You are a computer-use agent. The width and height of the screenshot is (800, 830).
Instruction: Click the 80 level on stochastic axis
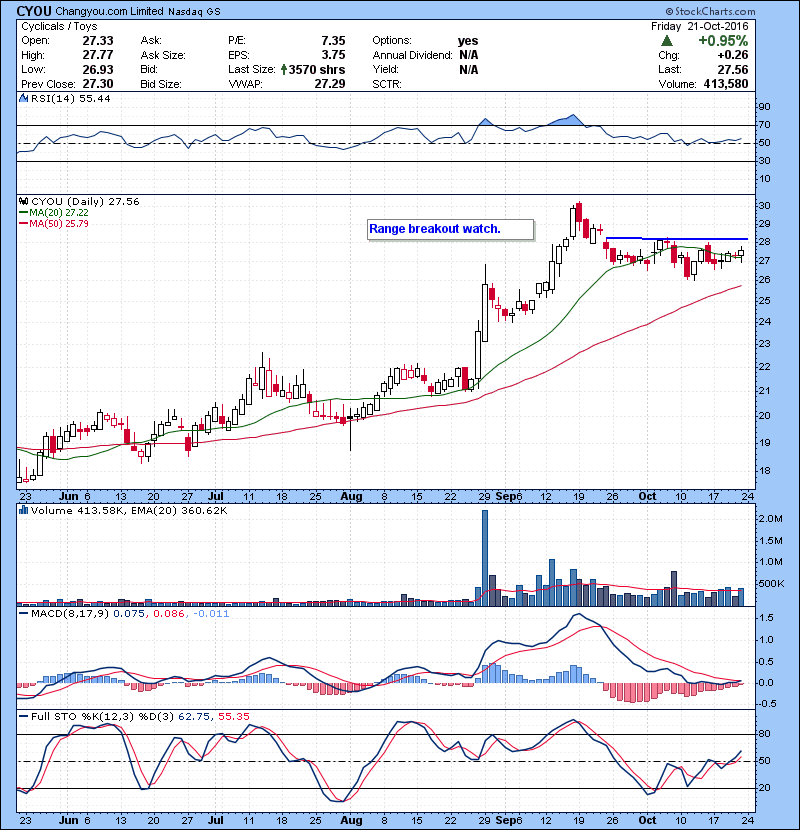click(x=765, y=734)
